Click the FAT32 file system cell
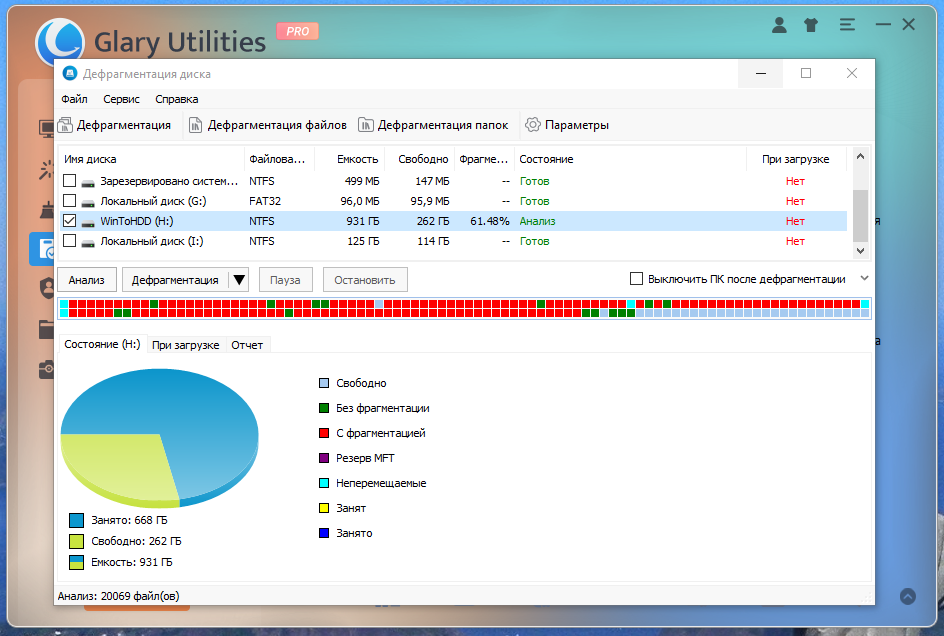944x636 pixels. tap(265, 201)
